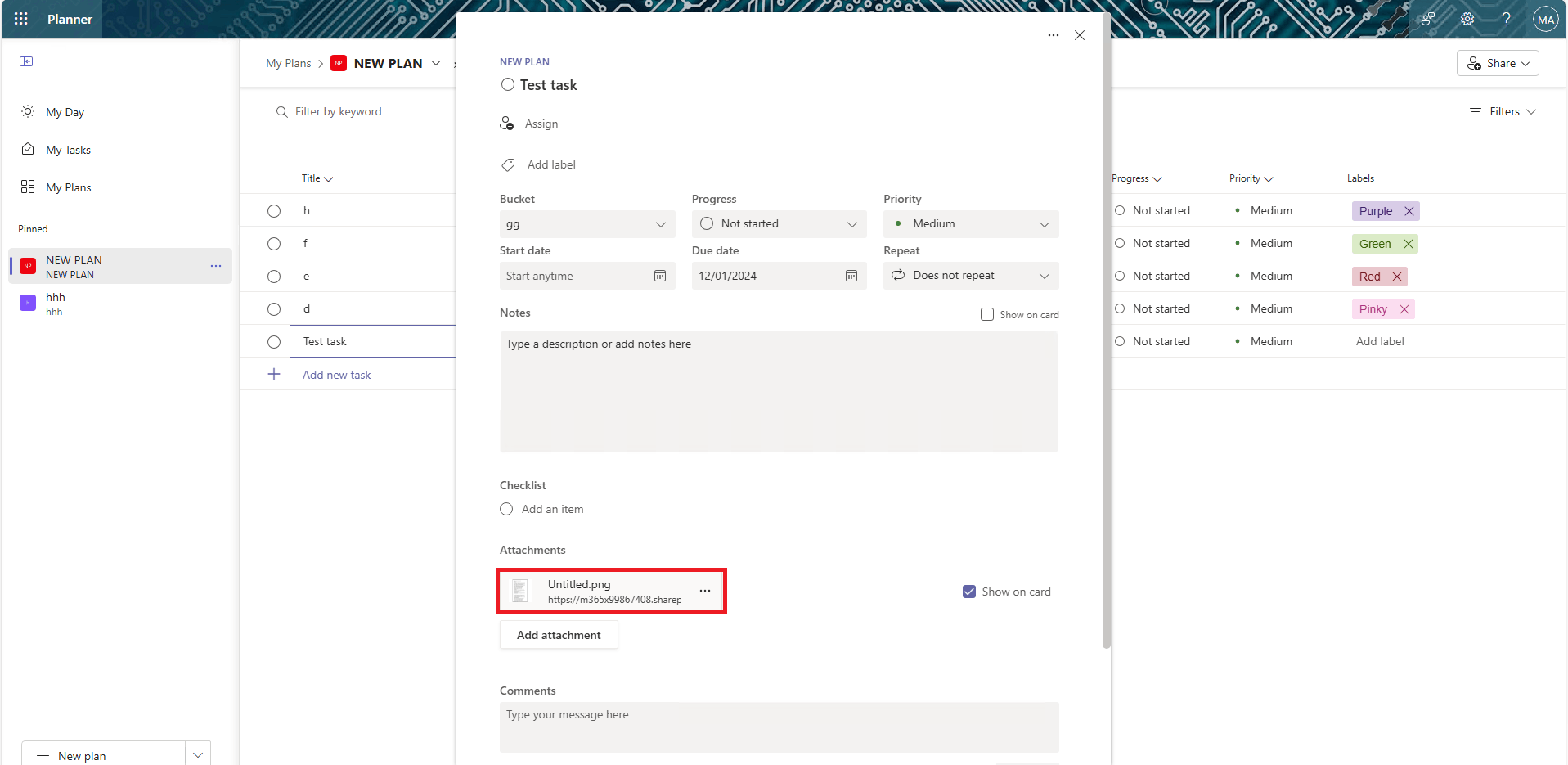Viewport: 1568px width, 765px height.
Task: Open Settings via the gear icon
Action: (x=1467, y=19)
